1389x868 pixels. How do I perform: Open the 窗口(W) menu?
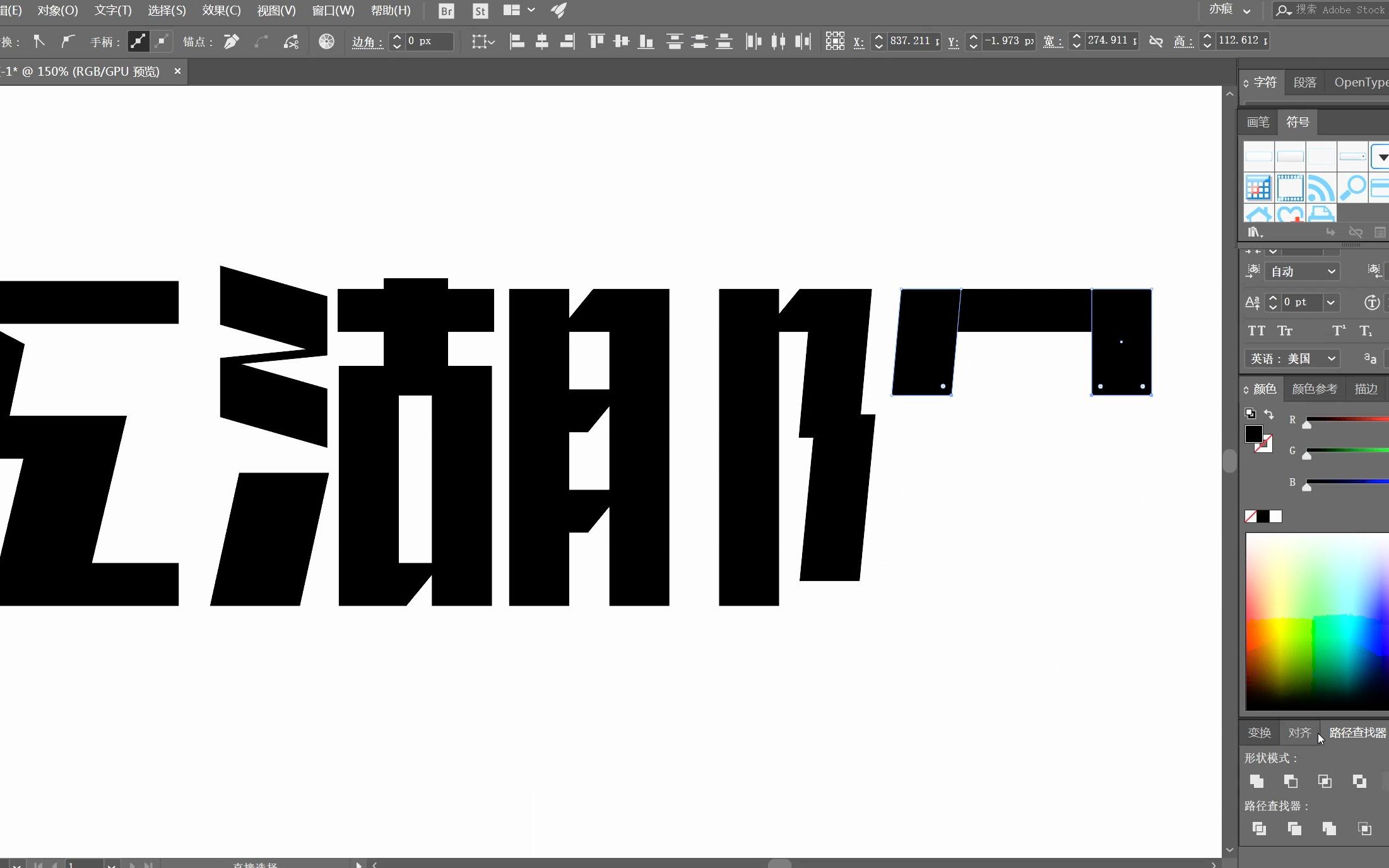click(333, 10)
